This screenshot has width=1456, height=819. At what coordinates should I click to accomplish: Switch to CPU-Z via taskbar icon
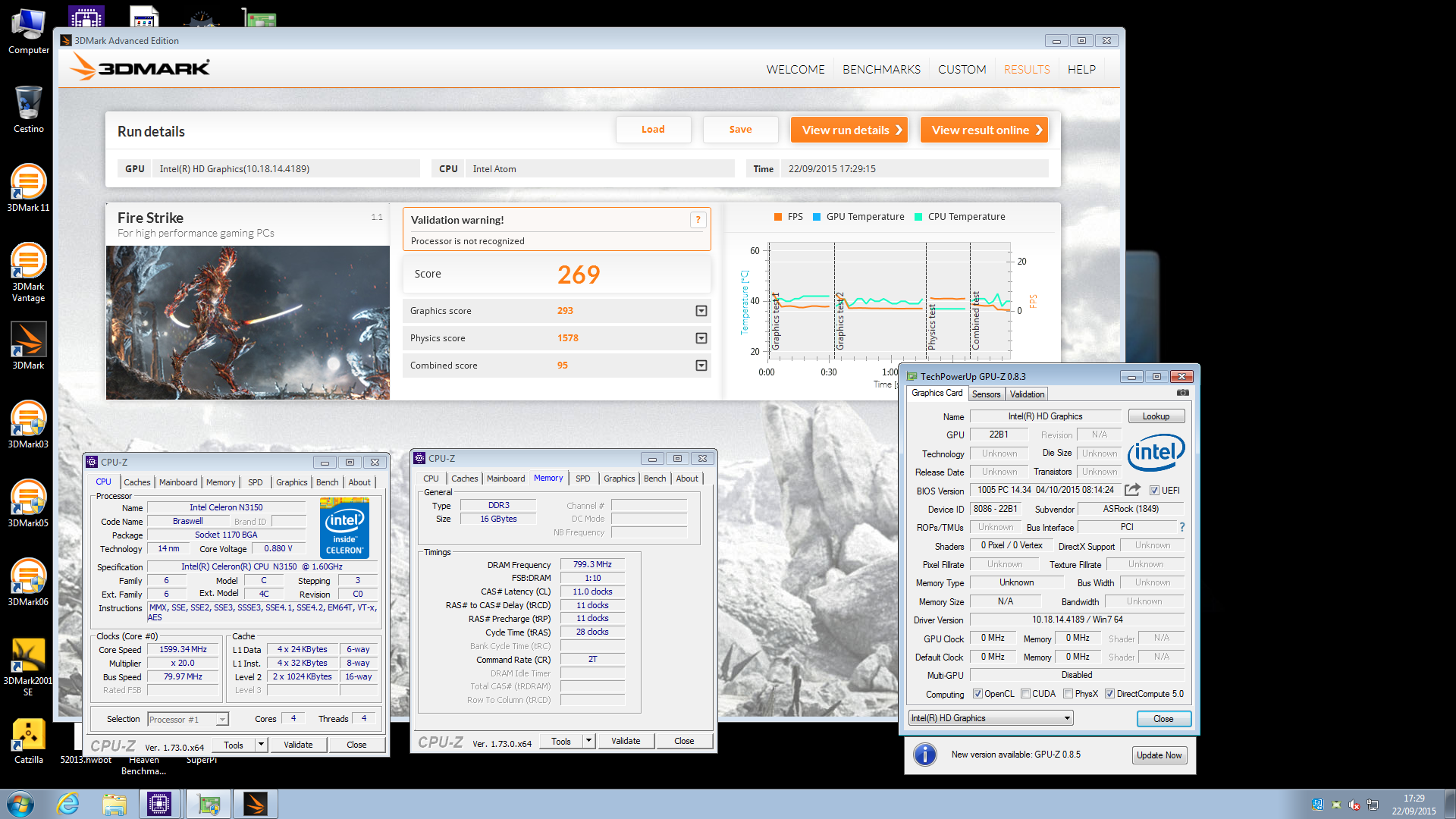tap(159, 804)
